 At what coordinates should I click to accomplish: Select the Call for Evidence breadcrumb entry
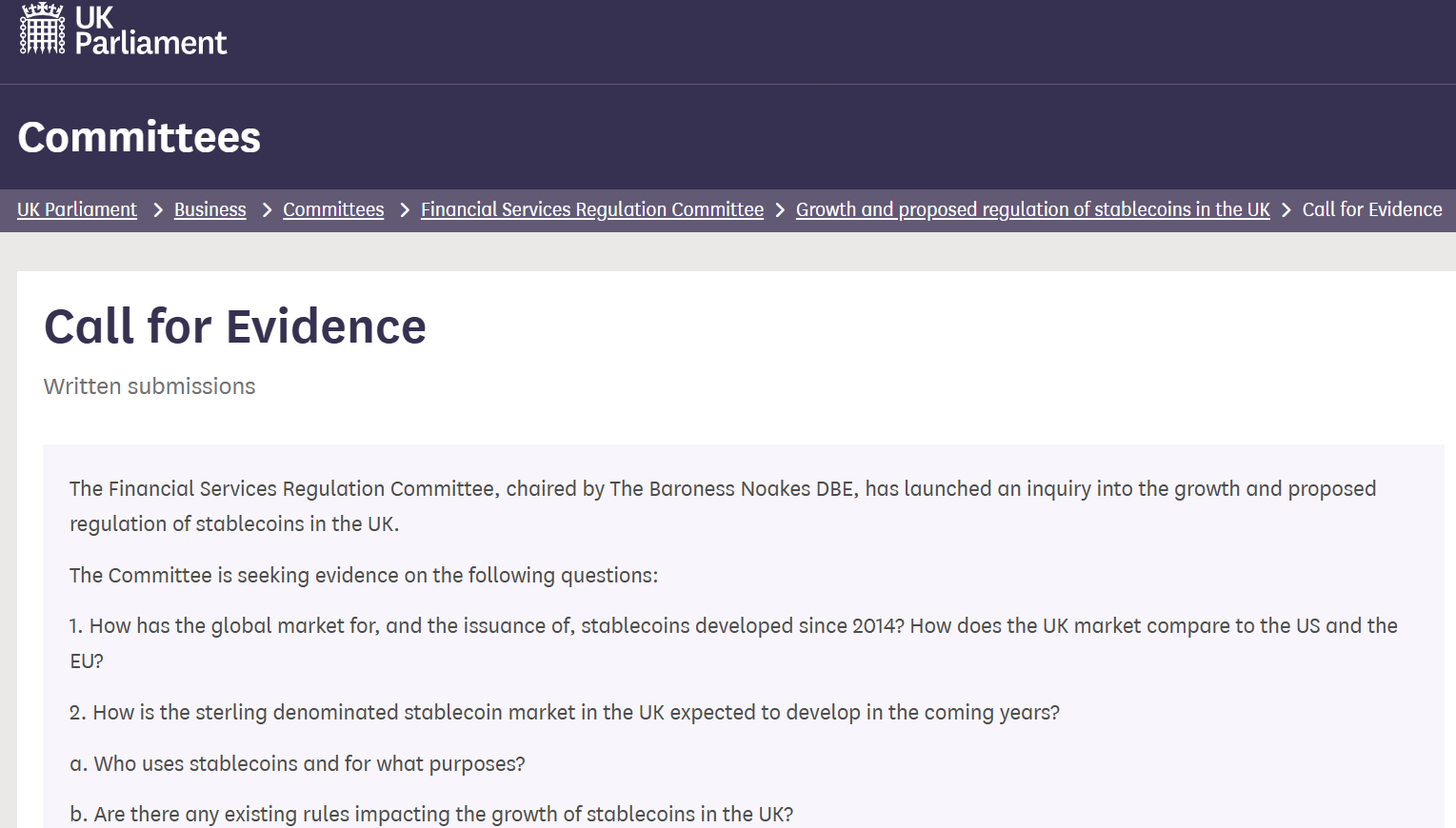tap(1372, 209)
